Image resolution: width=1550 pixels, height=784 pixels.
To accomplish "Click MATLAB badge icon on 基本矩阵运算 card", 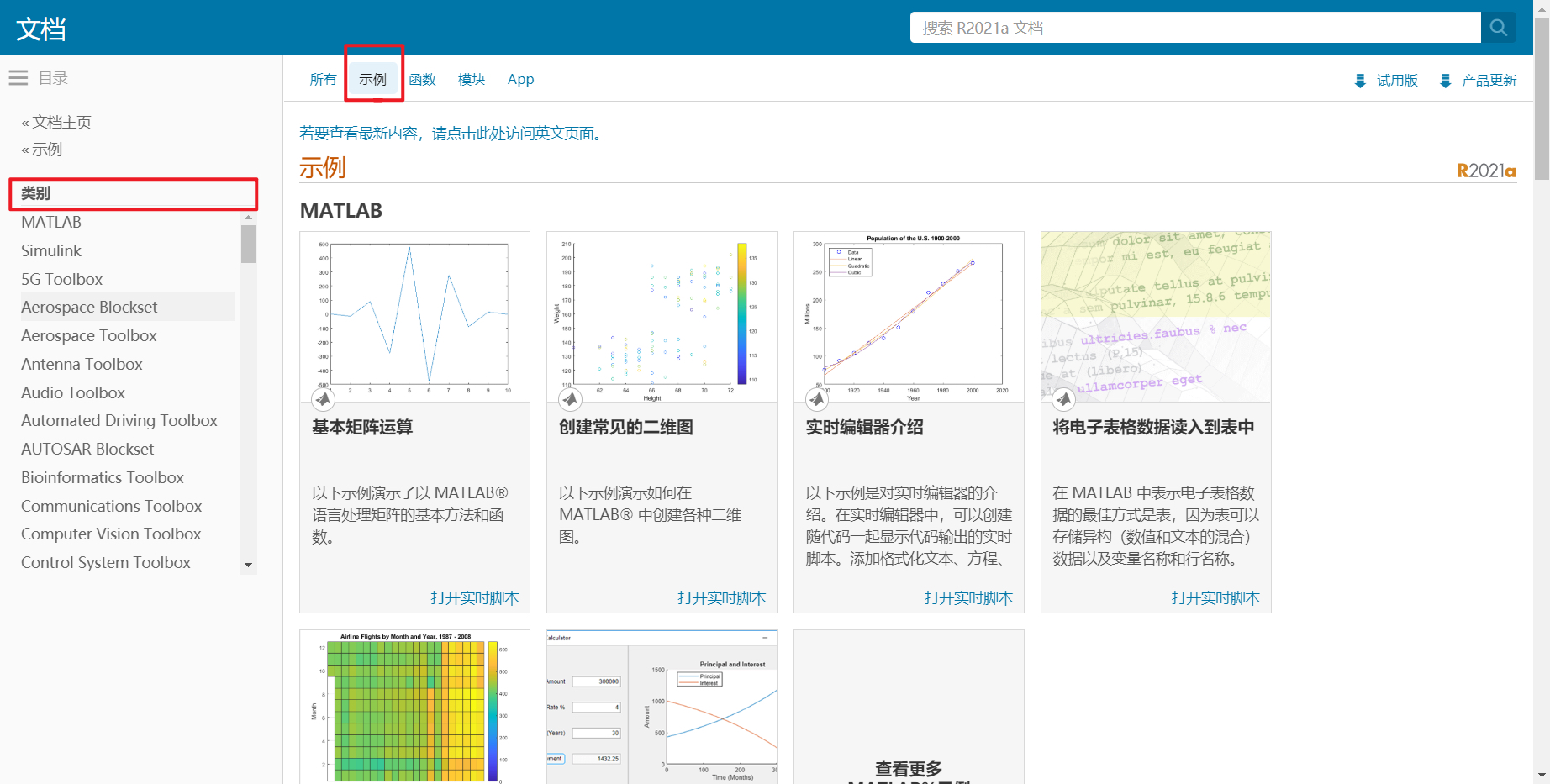I will pyautogui.click(x=323, y=399).
